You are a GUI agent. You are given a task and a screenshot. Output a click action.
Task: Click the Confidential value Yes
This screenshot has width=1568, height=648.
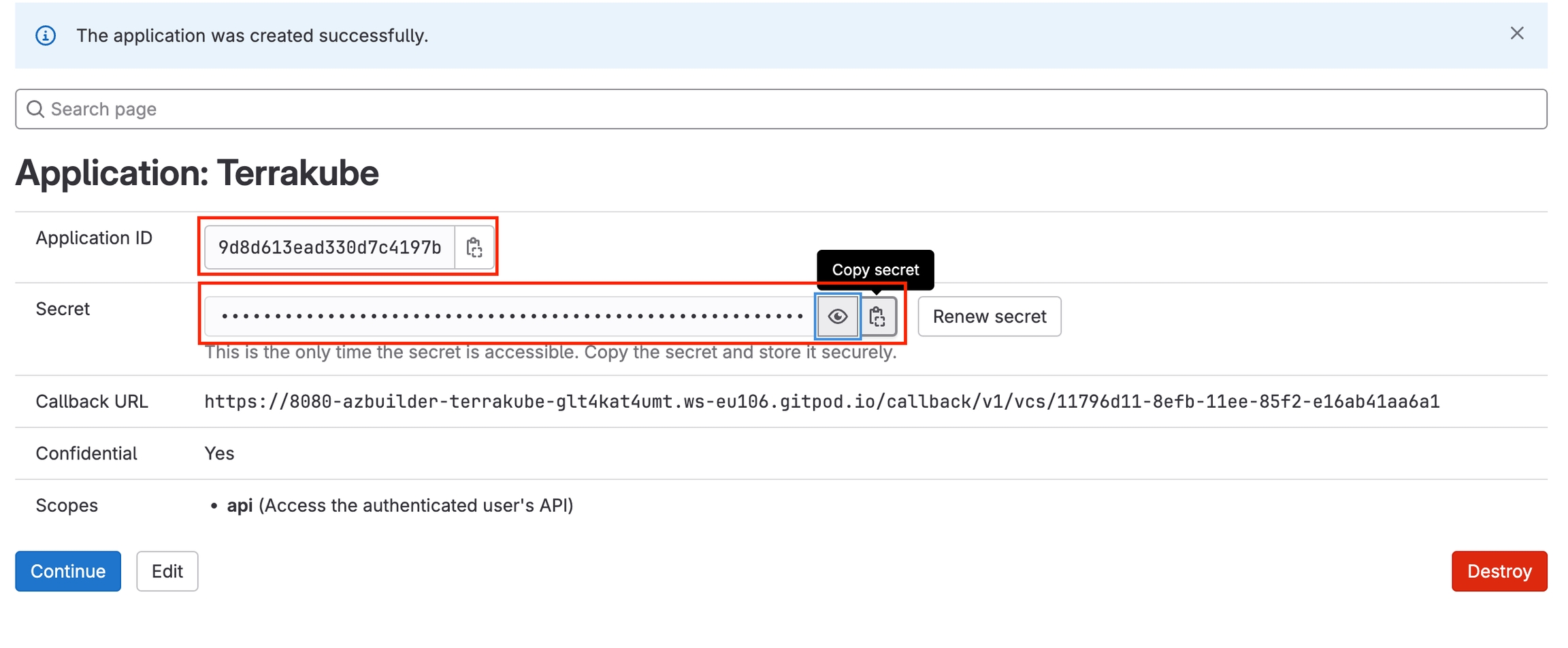[219, 454]
